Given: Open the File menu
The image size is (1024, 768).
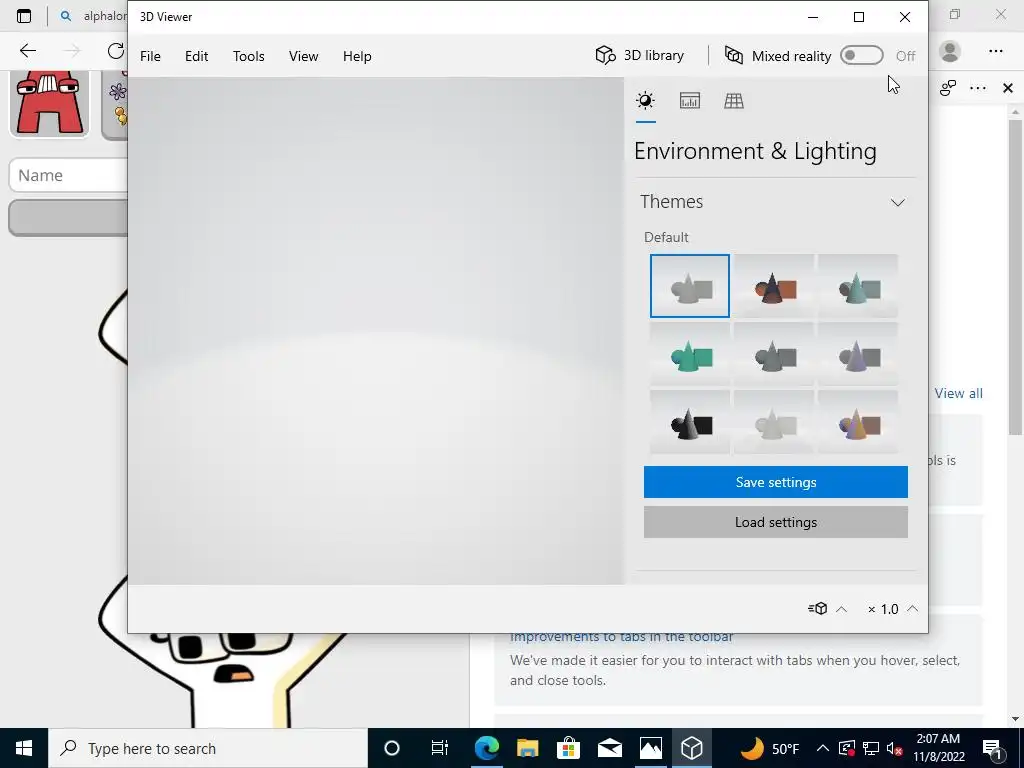Looking at the screenshot, I should point(150,56).
